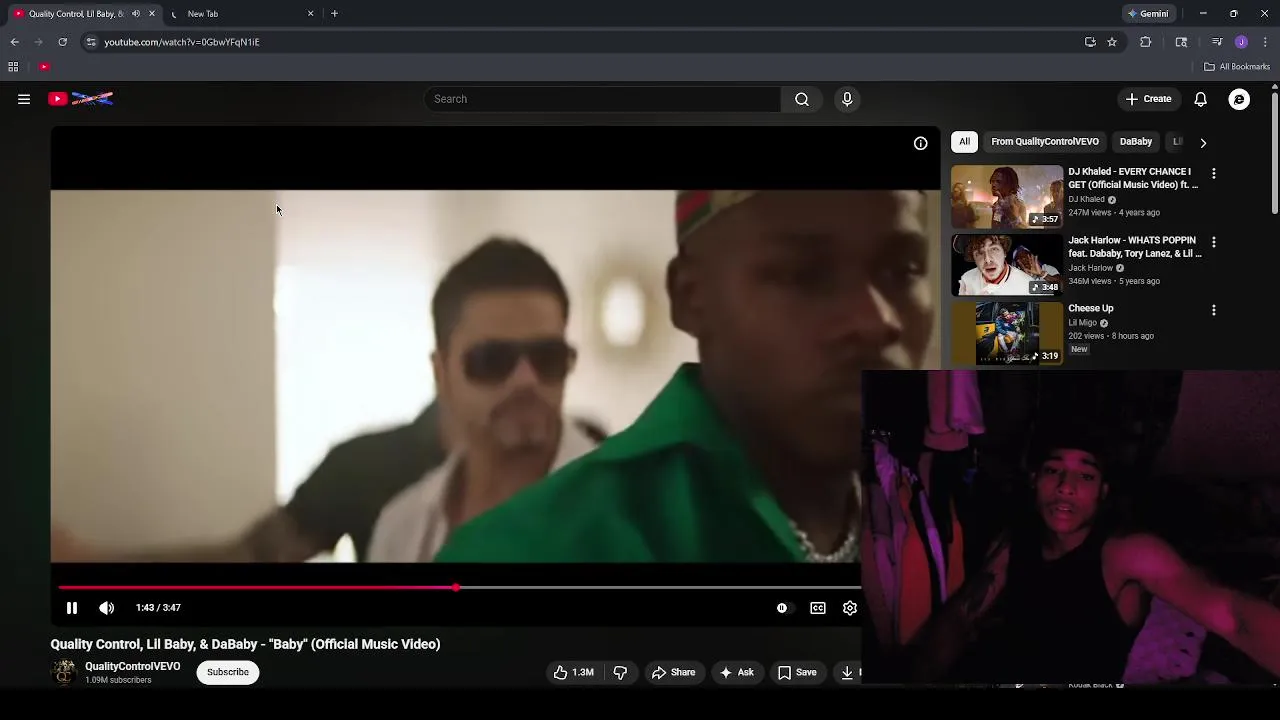Open the Chrome three-dot menu

click(x=1265, y=42)
